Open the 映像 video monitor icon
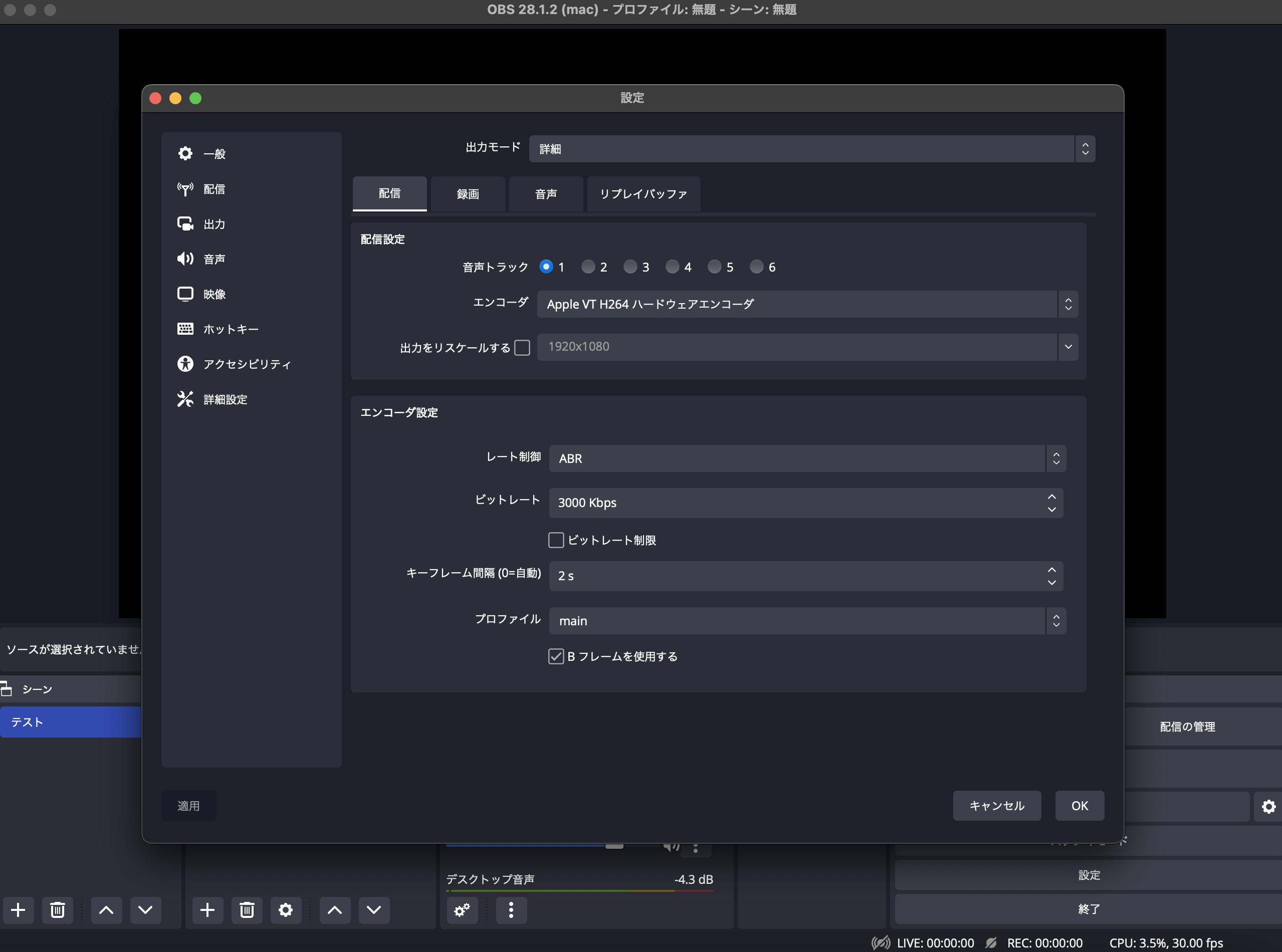 185,294
